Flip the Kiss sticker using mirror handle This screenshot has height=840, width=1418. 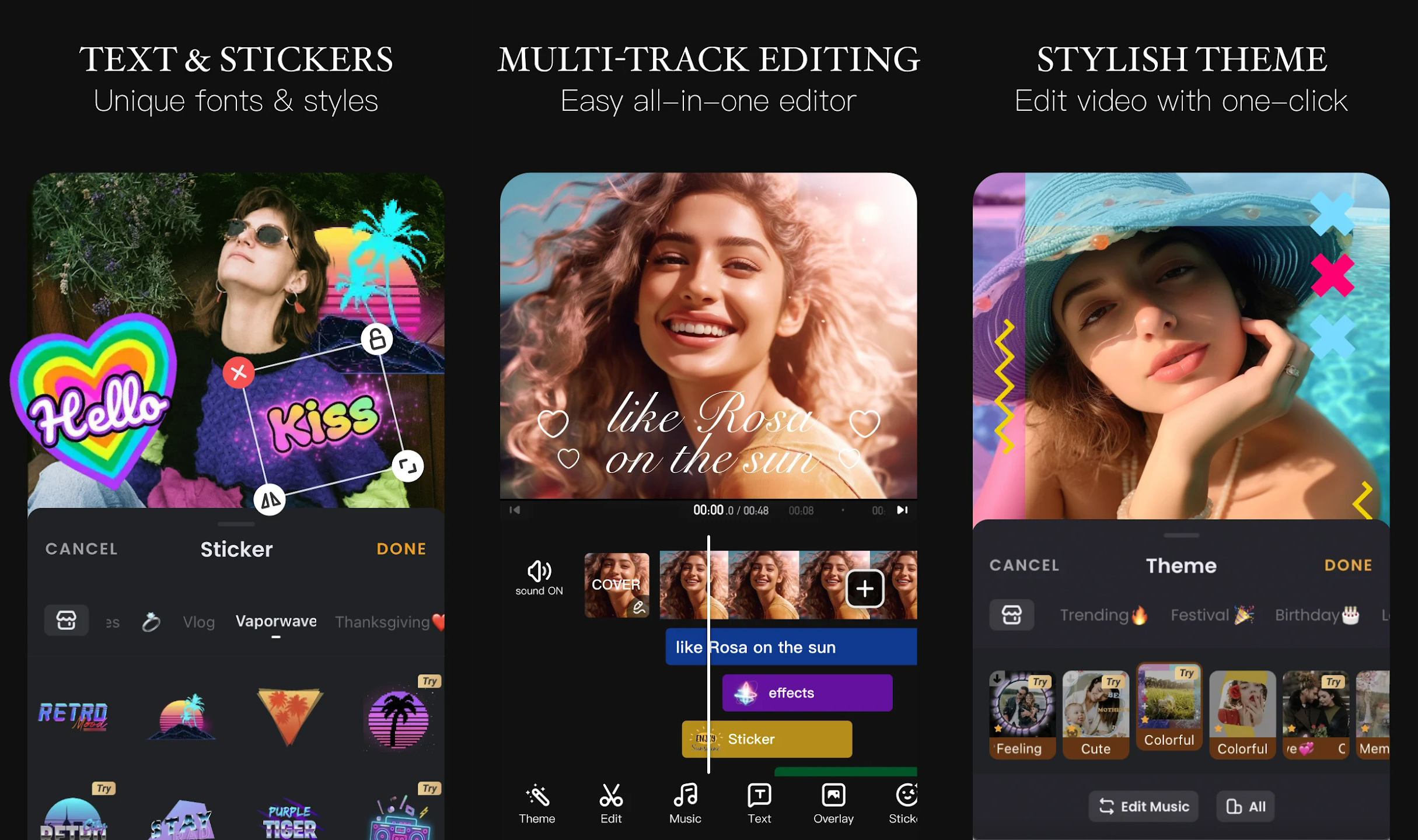coord(270,500)
